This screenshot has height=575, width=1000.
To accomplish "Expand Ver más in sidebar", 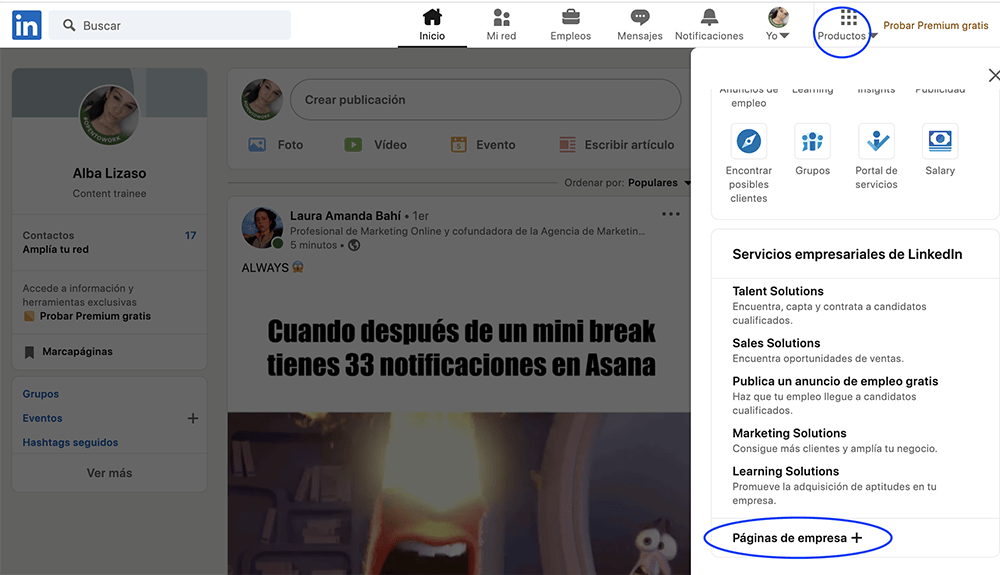I will tap(109, 473).
